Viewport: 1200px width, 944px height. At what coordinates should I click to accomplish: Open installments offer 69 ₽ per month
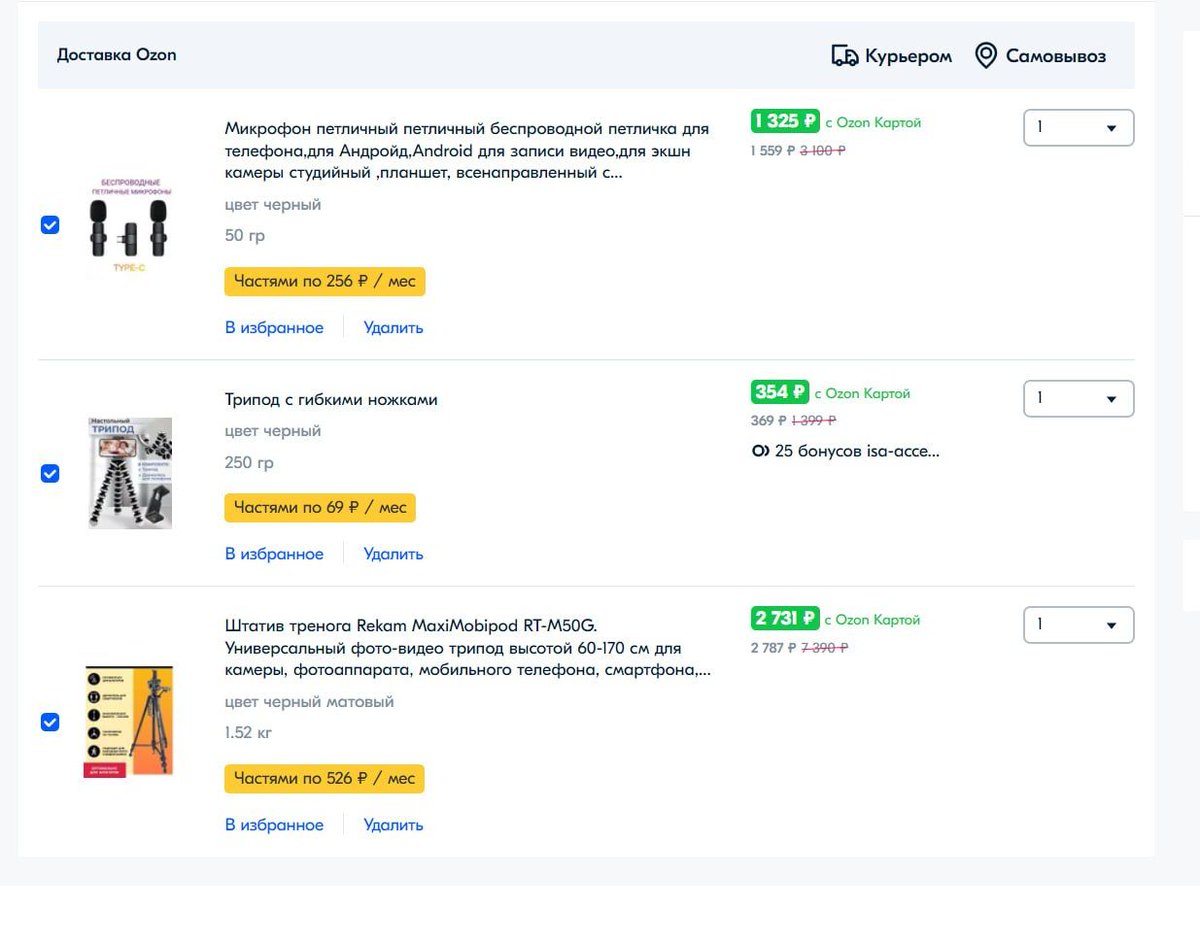320,507
